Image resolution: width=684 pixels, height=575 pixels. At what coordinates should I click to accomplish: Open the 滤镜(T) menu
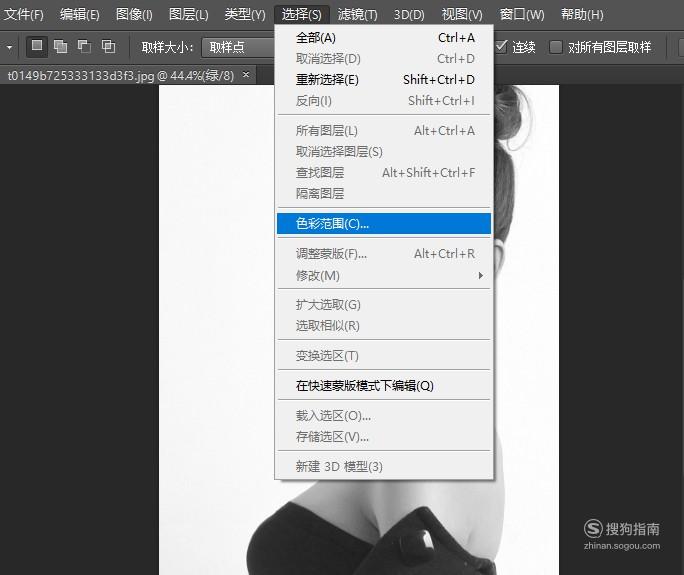[357, 14]
